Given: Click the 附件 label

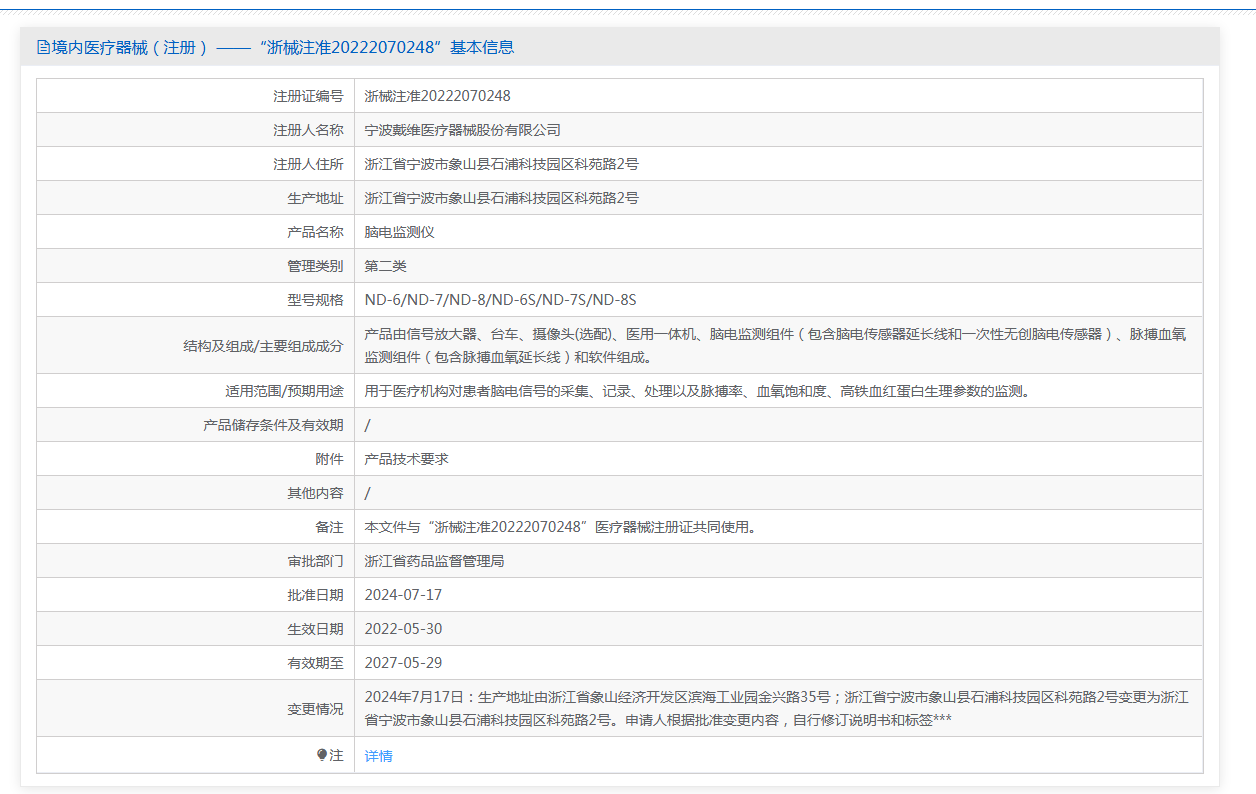Looking at the screenshot, I should [x=329, y=459].
